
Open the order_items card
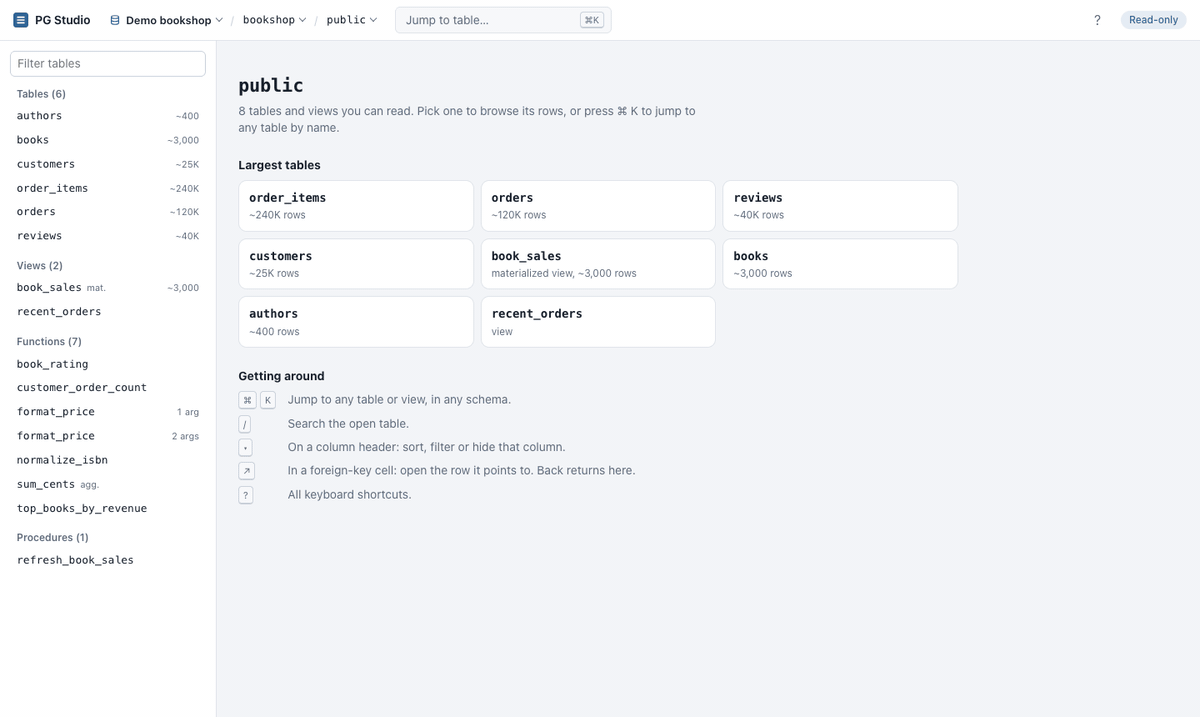pyautogui.click(x=356, y=206)
